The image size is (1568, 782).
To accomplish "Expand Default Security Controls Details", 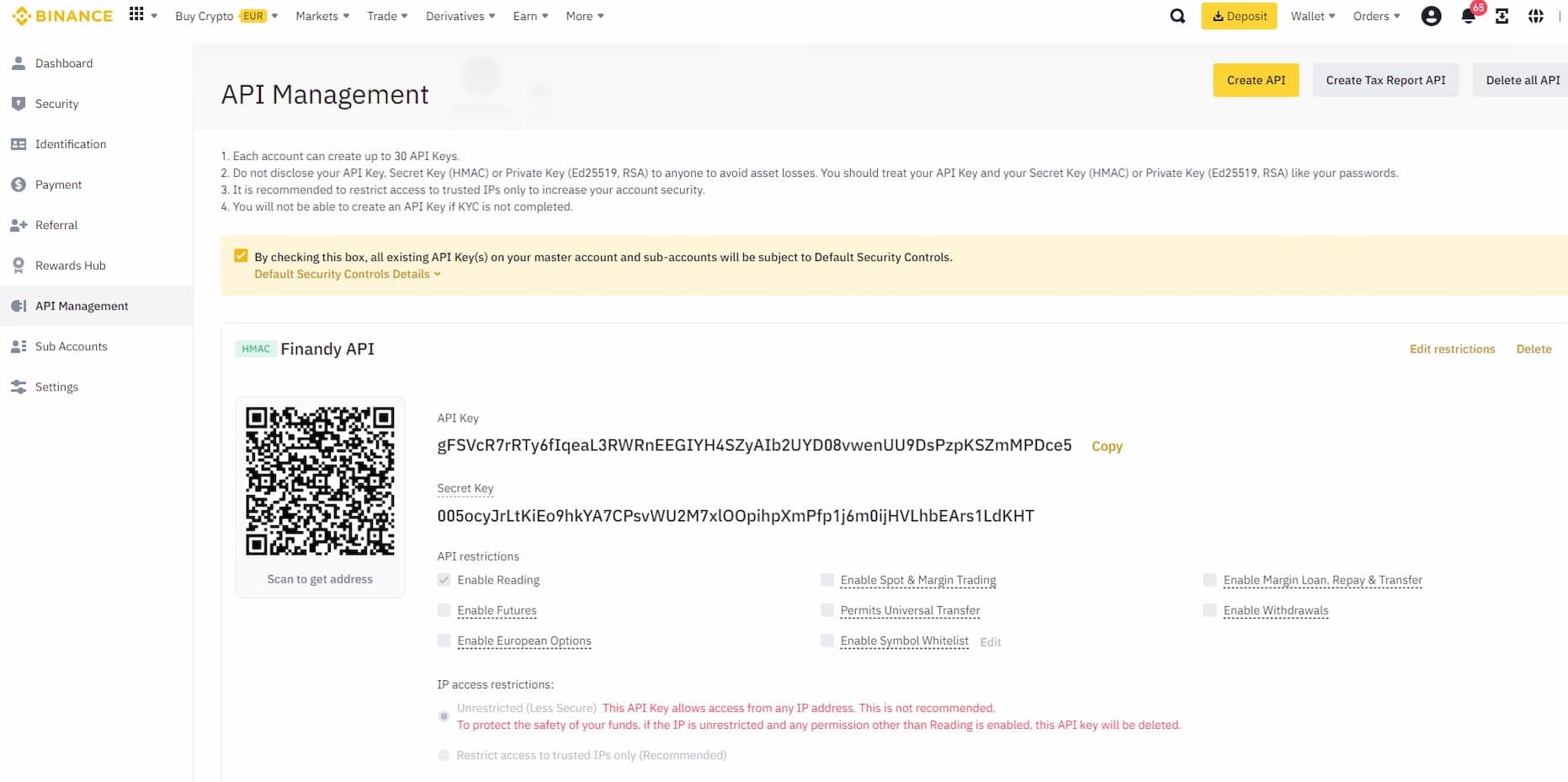I will [348, 274].
